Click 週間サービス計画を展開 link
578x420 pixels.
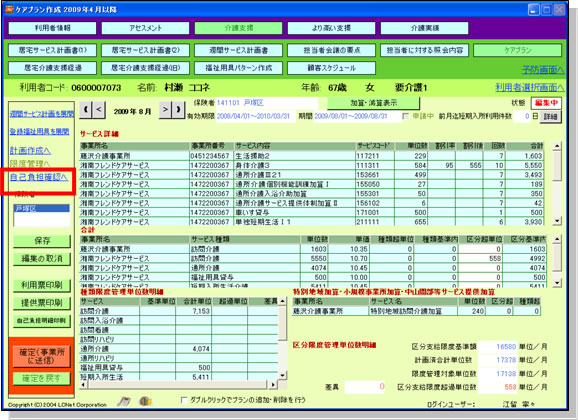42,114
